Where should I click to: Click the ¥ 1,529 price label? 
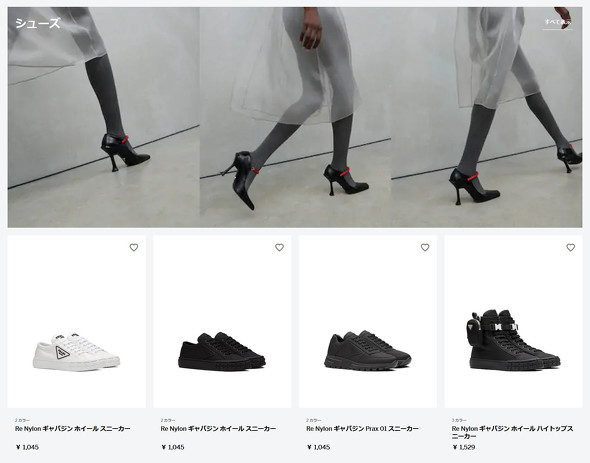(x=464, y=447)
